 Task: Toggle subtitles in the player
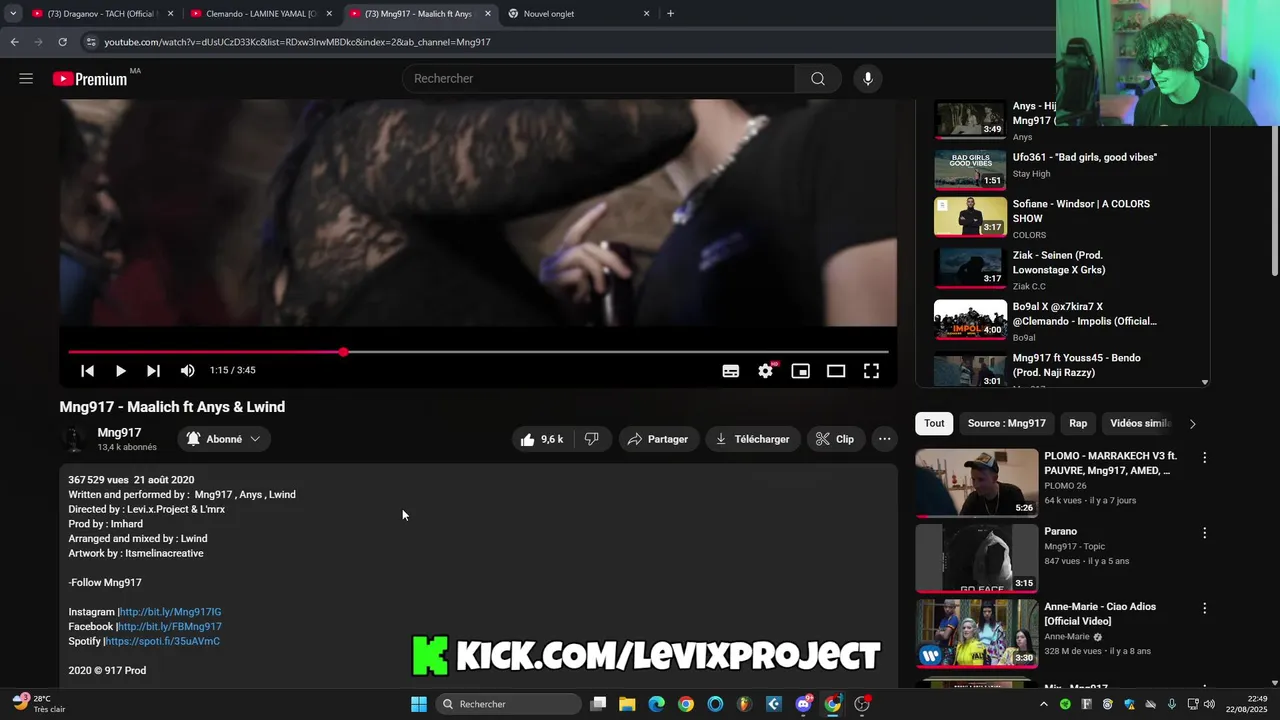pyautogui.click(x=731, y=371)
